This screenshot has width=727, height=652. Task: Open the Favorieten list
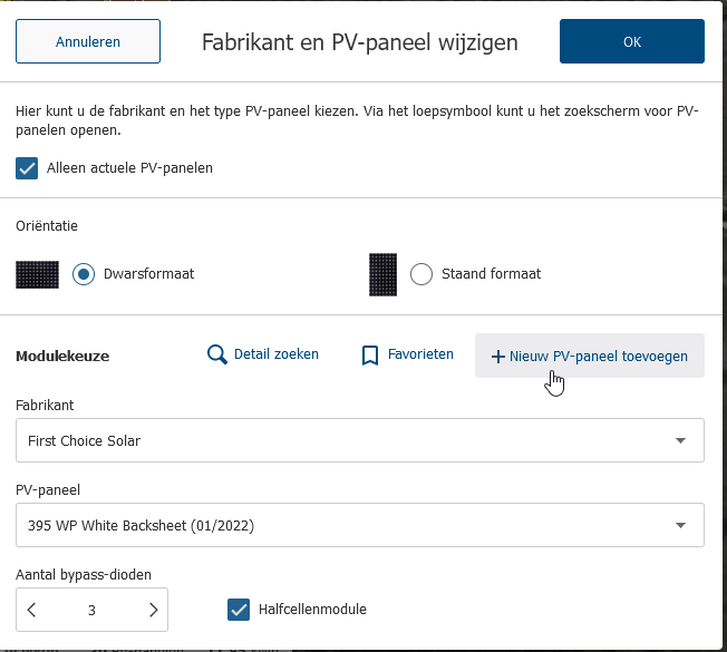pyautogui.click(x=421, y=354)
